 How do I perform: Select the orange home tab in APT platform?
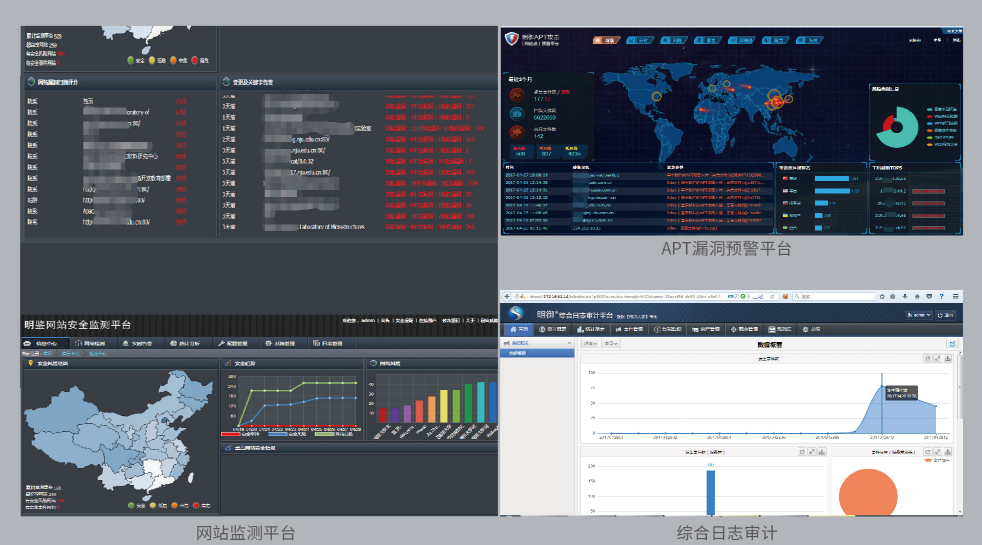(x=604, y=40)
